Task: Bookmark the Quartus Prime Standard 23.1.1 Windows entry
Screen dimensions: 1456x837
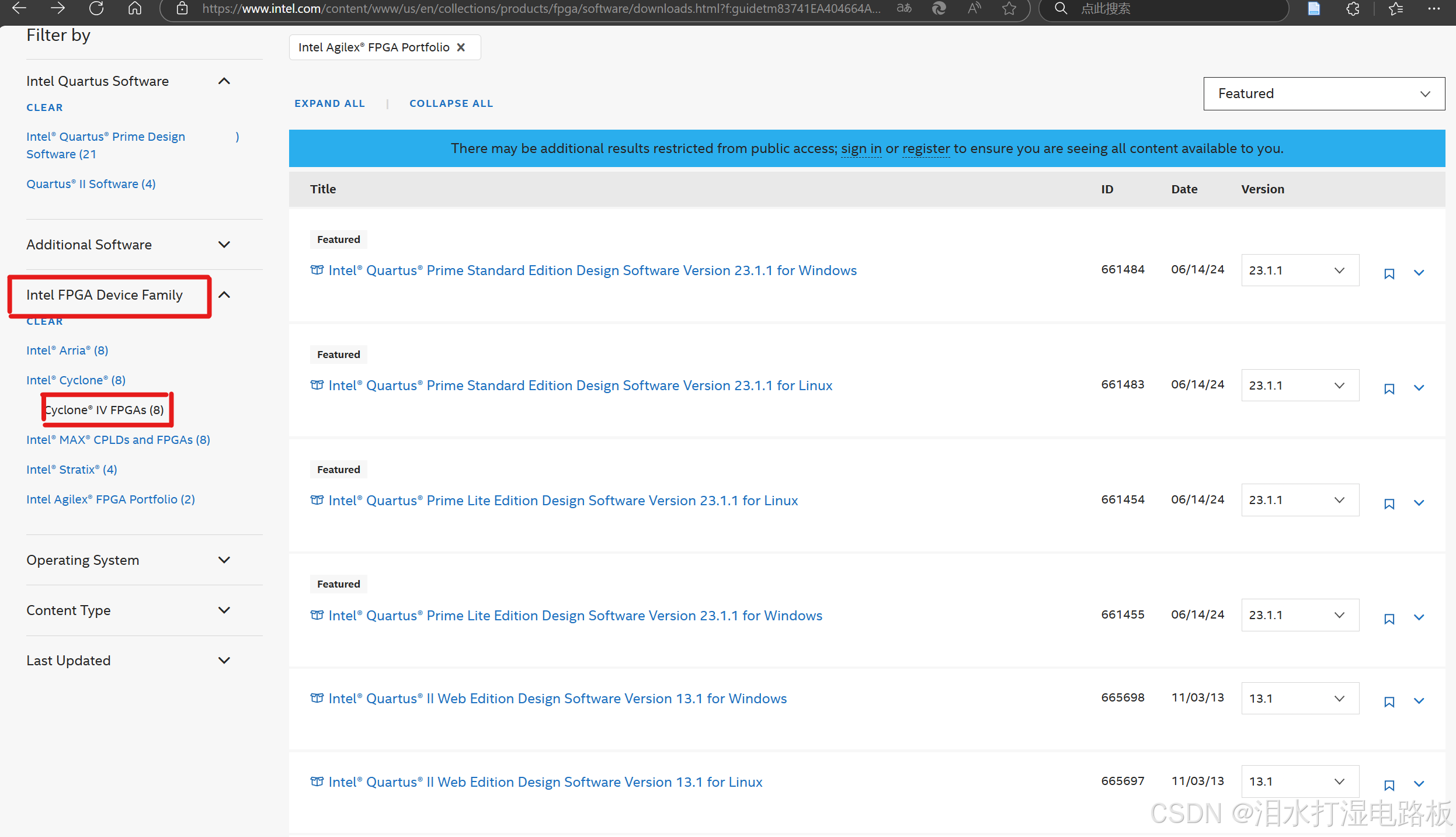Action: pyautogui.click(x=1389, y=273)
